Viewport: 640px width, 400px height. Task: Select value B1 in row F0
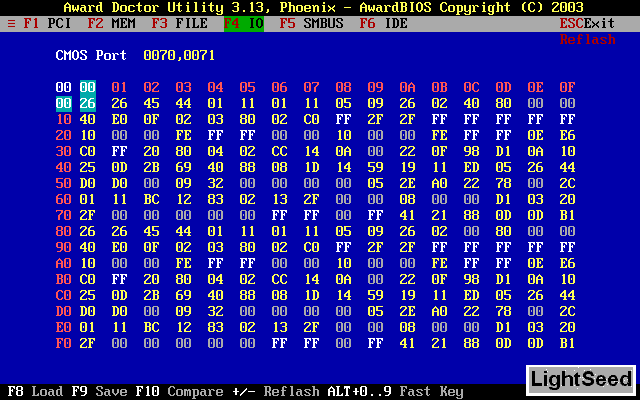[567, 344]
